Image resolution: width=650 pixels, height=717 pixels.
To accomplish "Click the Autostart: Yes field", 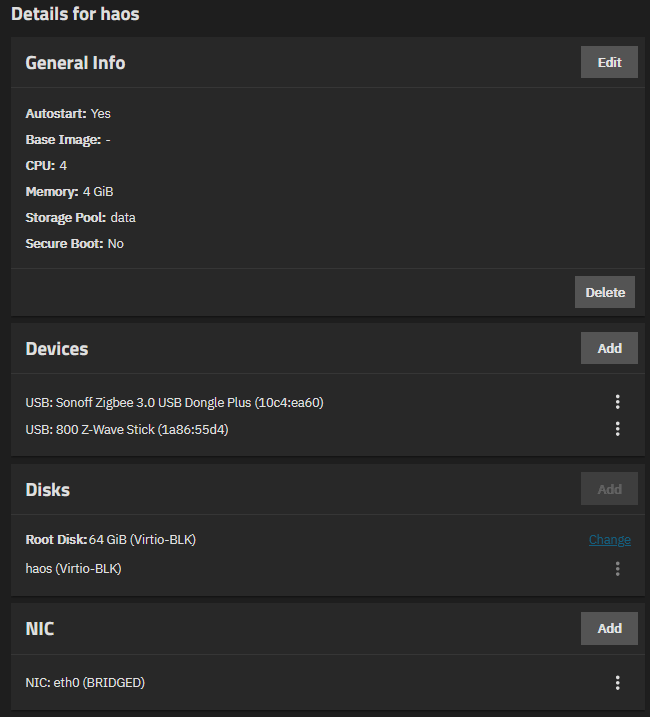I will tap(68, 113).
